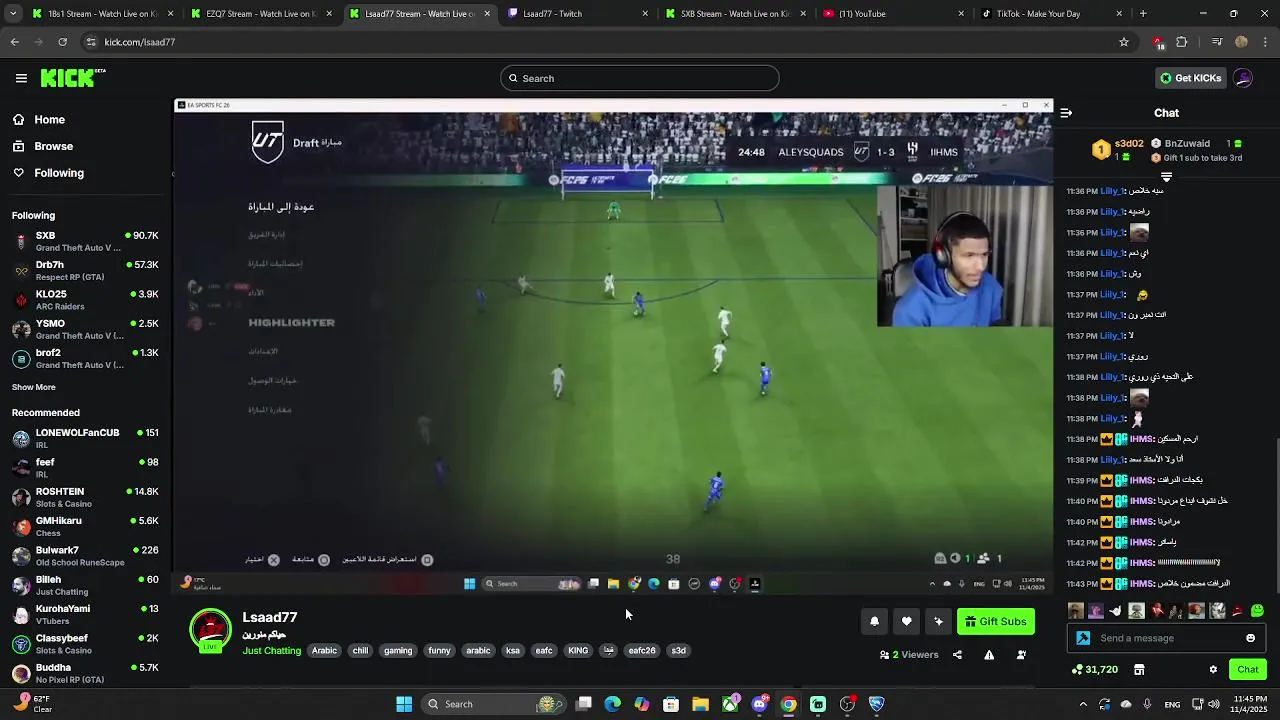This screenshot has width=1280, height=720.
Task: Click the browser address bar URL
Action: (140, 42)
